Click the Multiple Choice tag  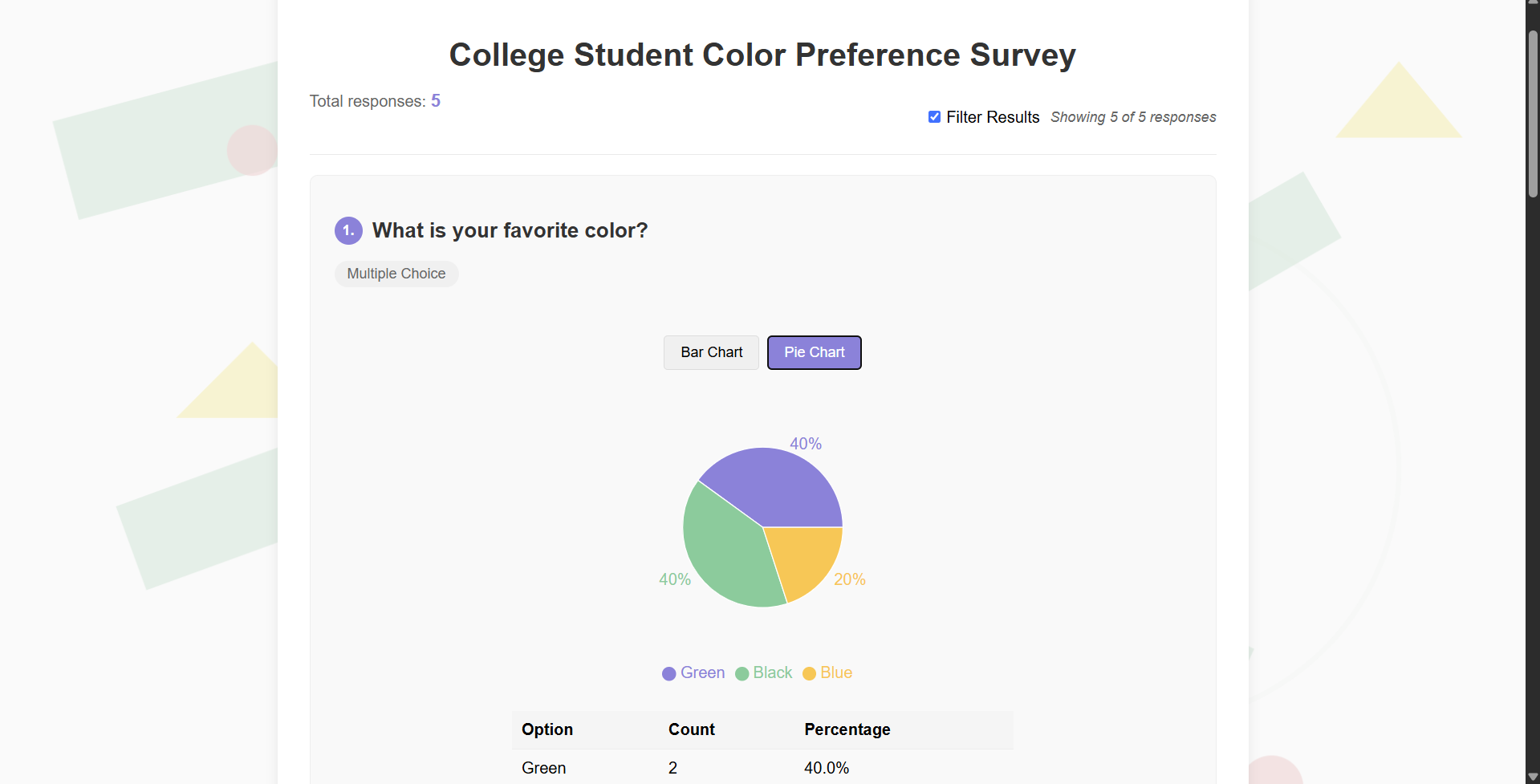396,274
